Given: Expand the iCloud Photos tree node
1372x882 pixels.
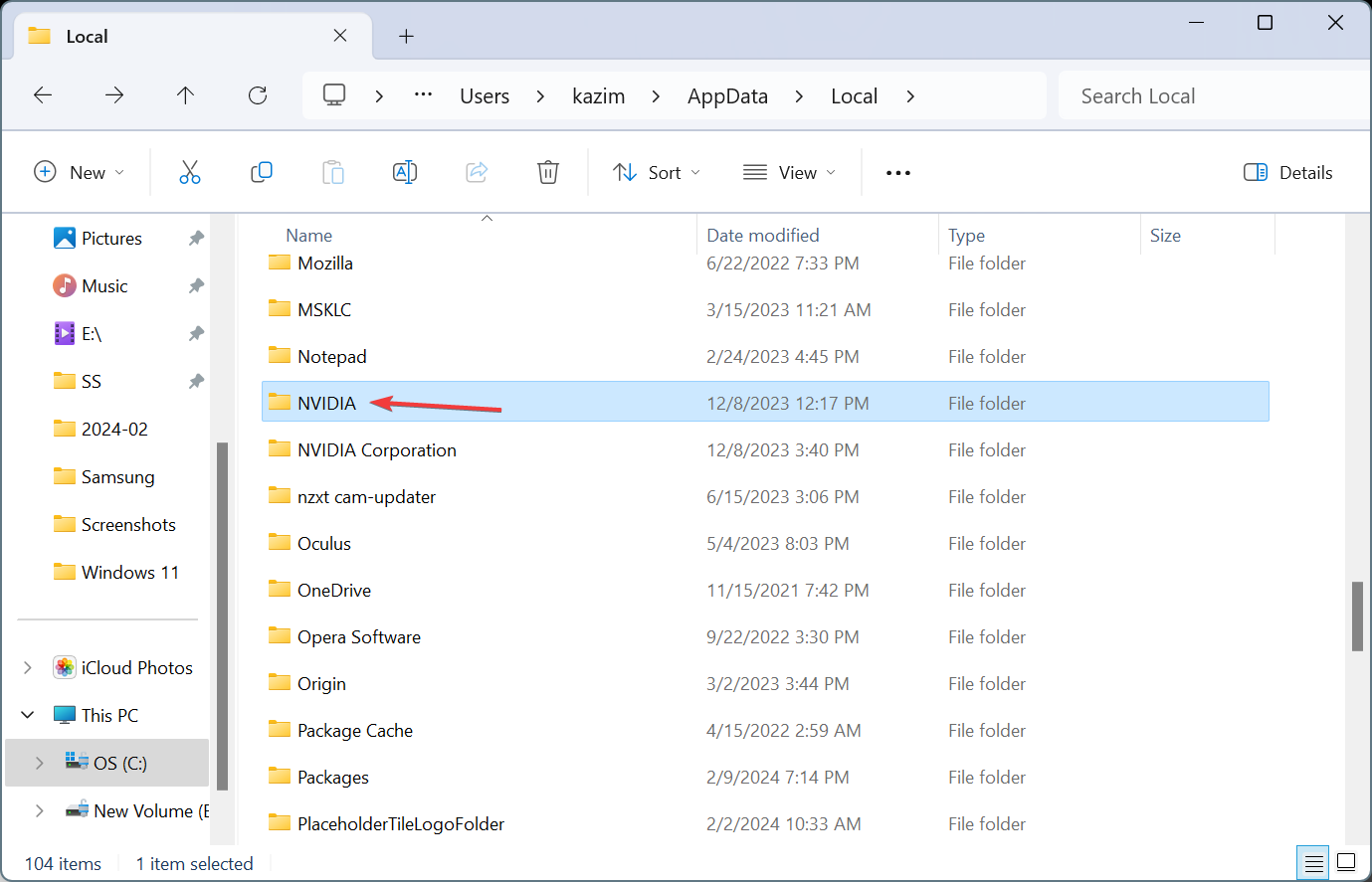Looking at the screenshot, I should click(28, 667).
